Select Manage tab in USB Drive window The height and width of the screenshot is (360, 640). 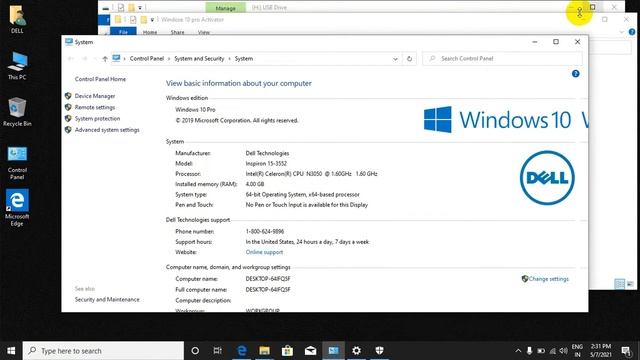(x=225, y=8)
